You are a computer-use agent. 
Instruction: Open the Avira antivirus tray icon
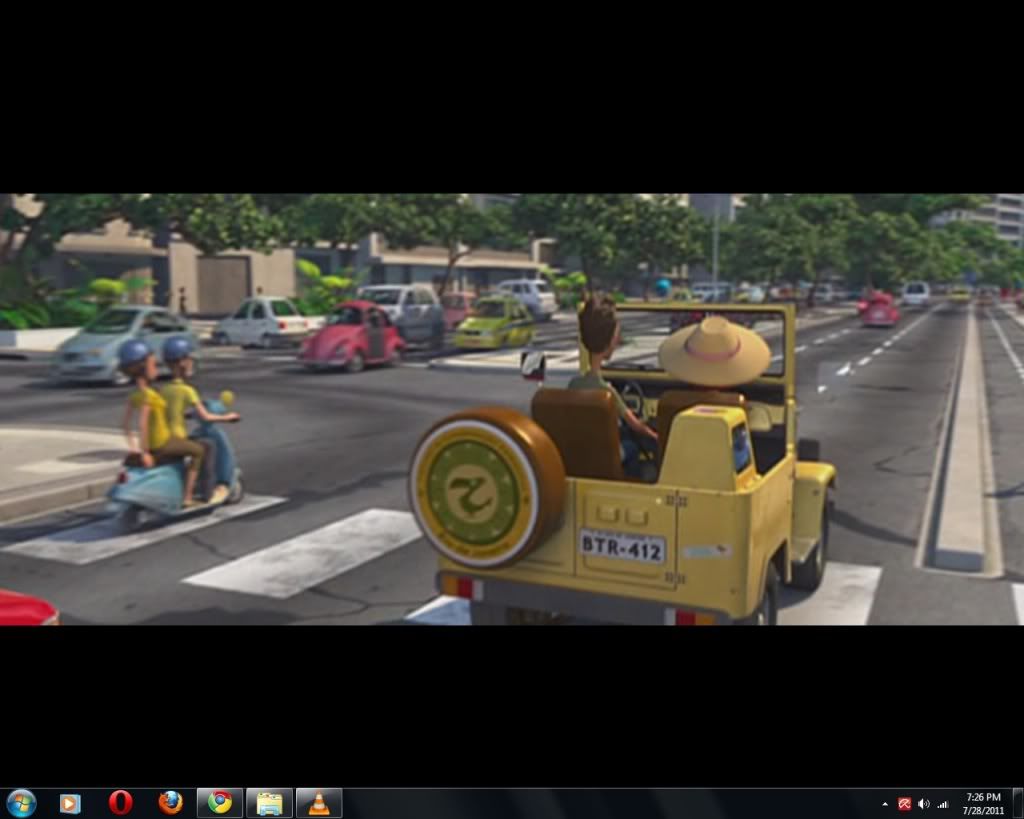(904, 804)
